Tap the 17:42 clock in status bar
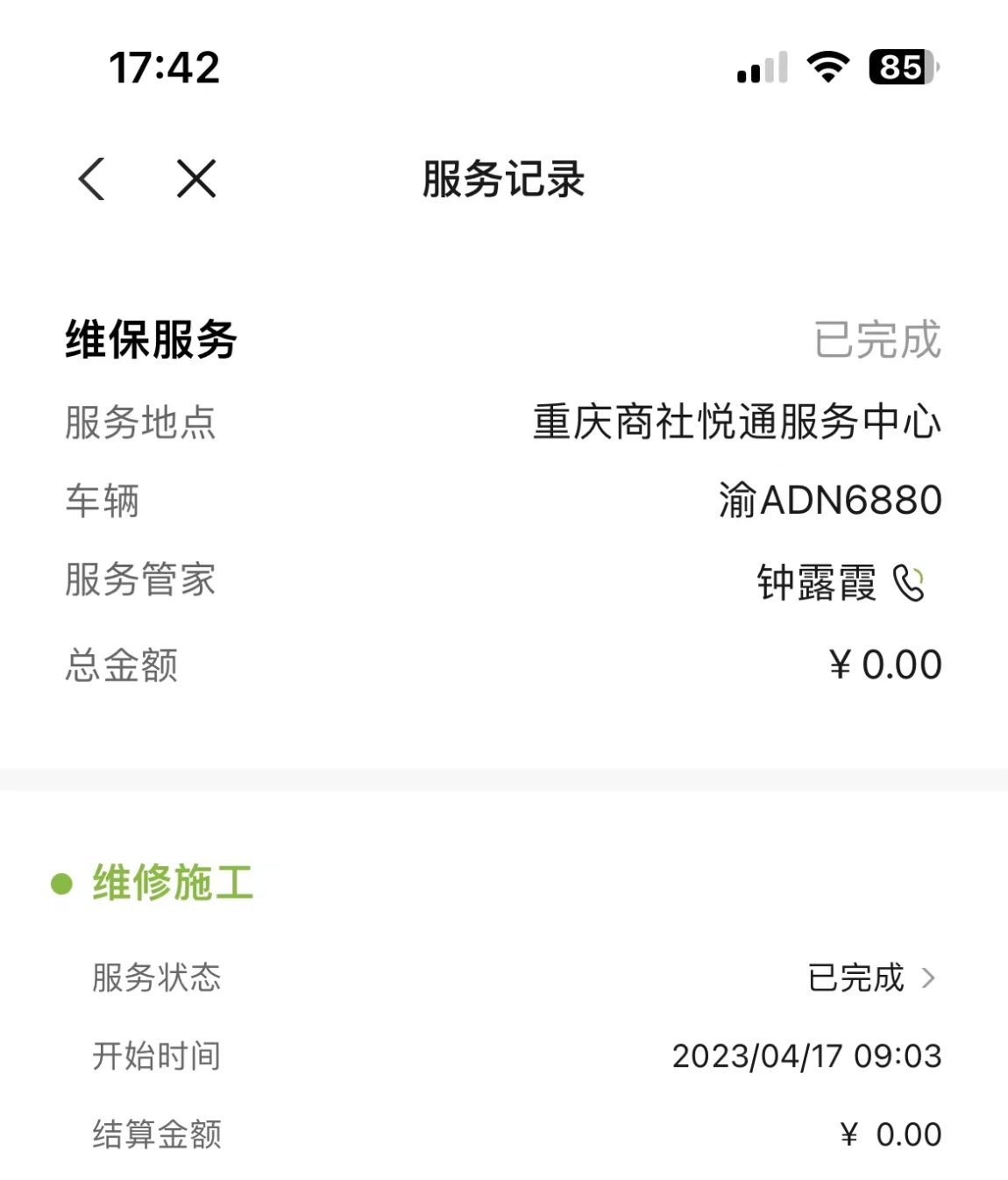 coord(164,68)
